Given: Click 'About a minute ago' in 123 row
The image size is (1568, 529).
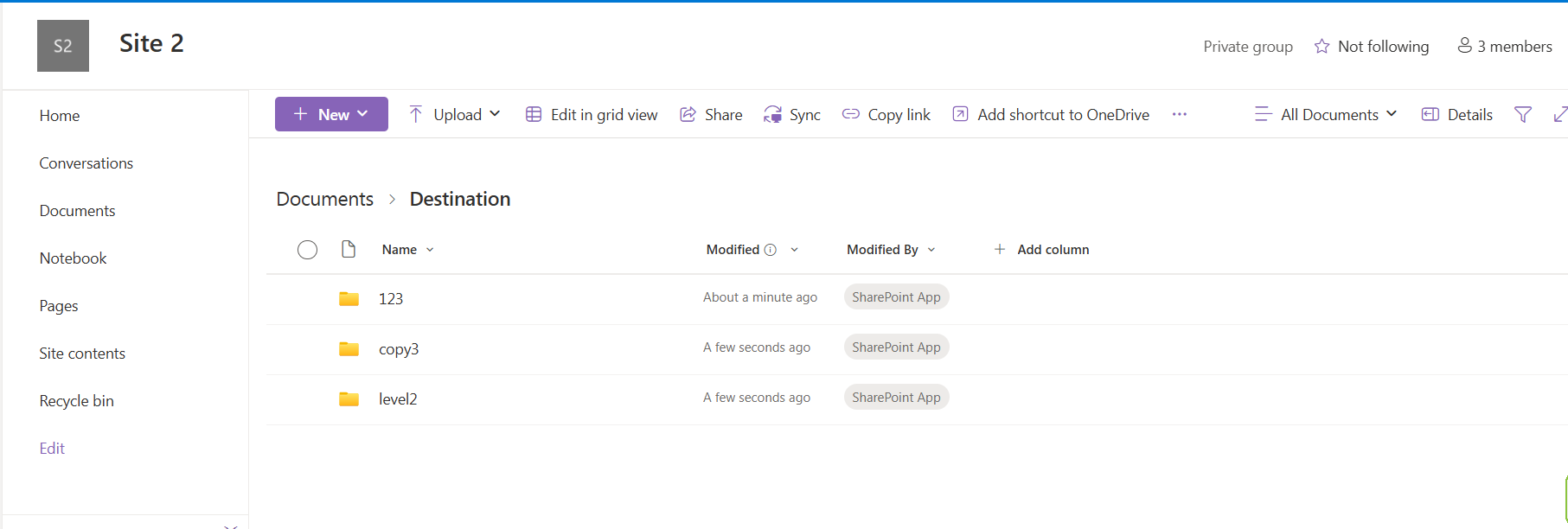Looking at the screenshot, I should coord(760,297).
